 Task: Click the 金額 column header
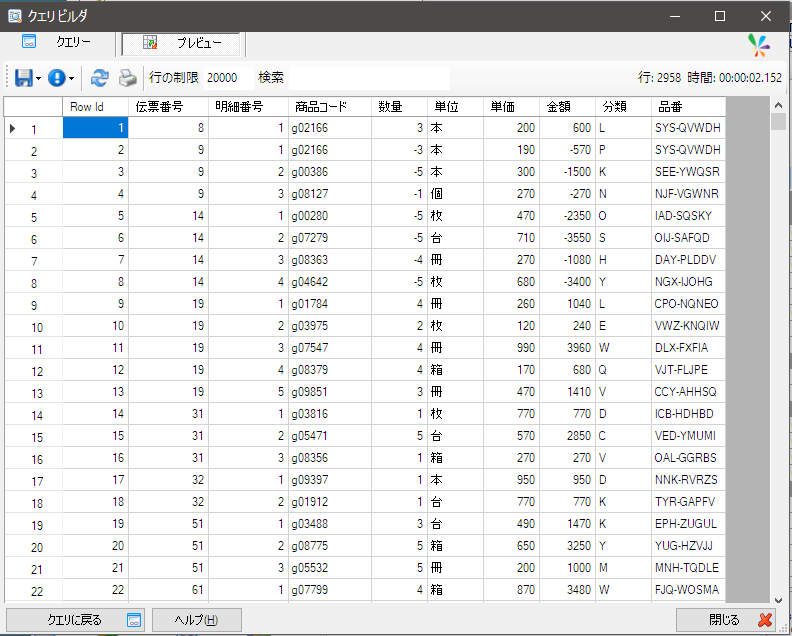point(567,107)
